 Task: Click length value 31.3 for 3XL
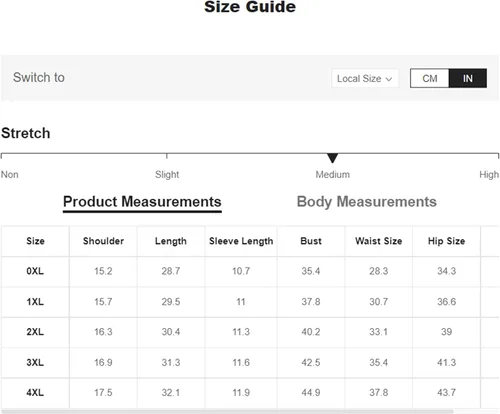pyautogui.click(x=171, y=362)
